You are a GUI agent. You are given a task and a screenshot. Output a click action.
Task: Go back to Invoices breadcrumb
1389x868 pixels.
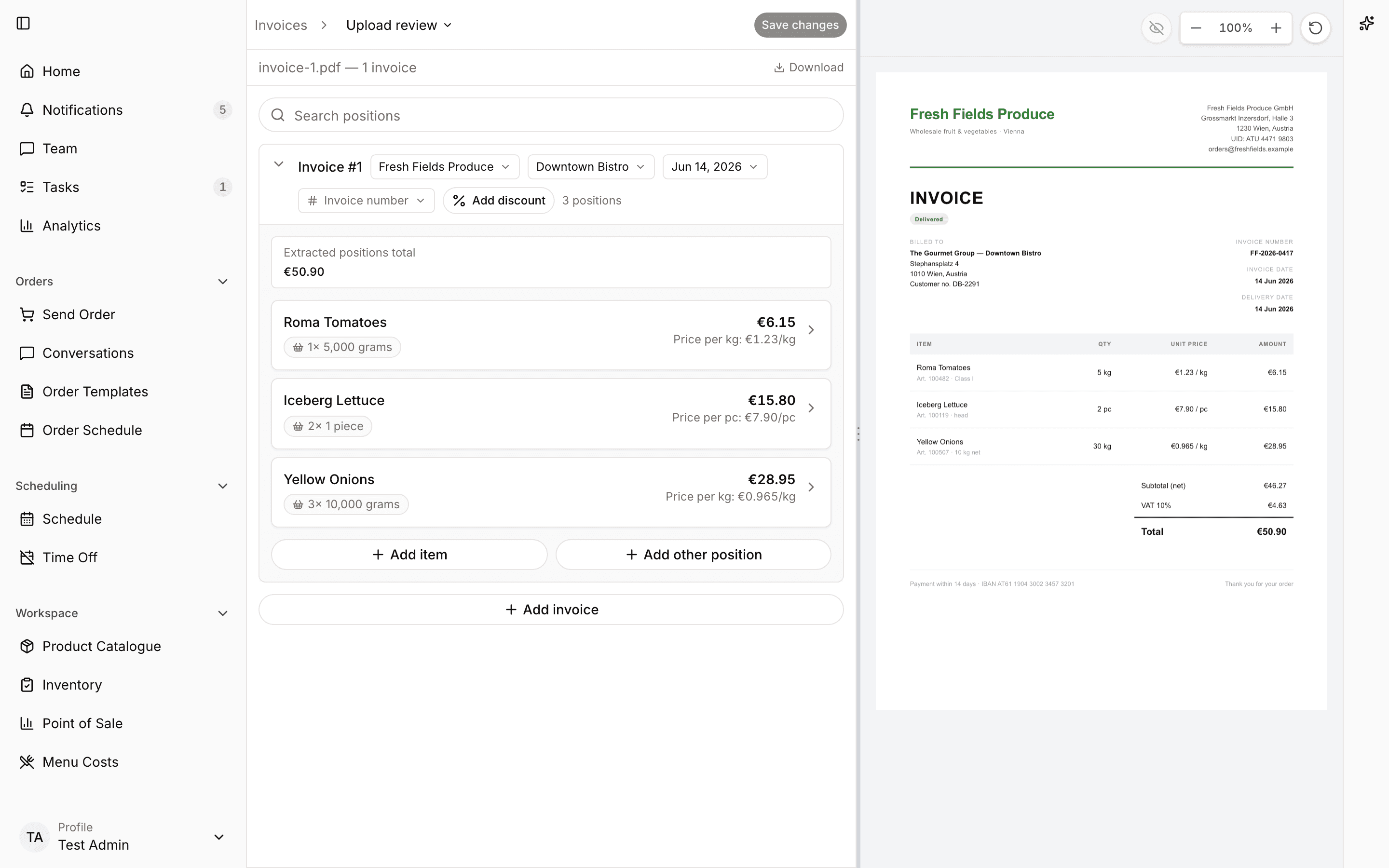click(281, 25)
